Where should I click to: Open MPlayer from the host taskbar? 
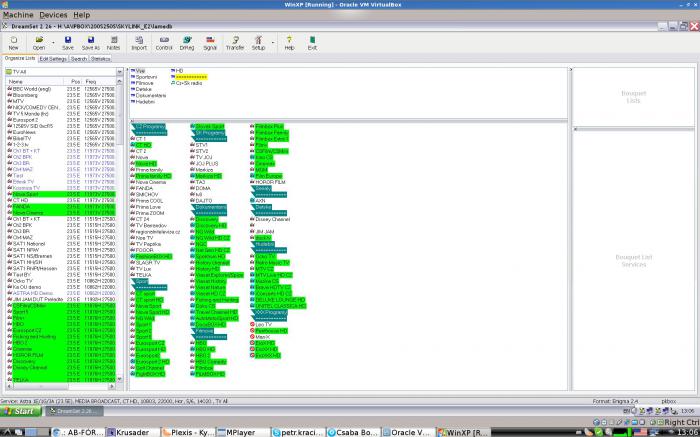(242, 433)
